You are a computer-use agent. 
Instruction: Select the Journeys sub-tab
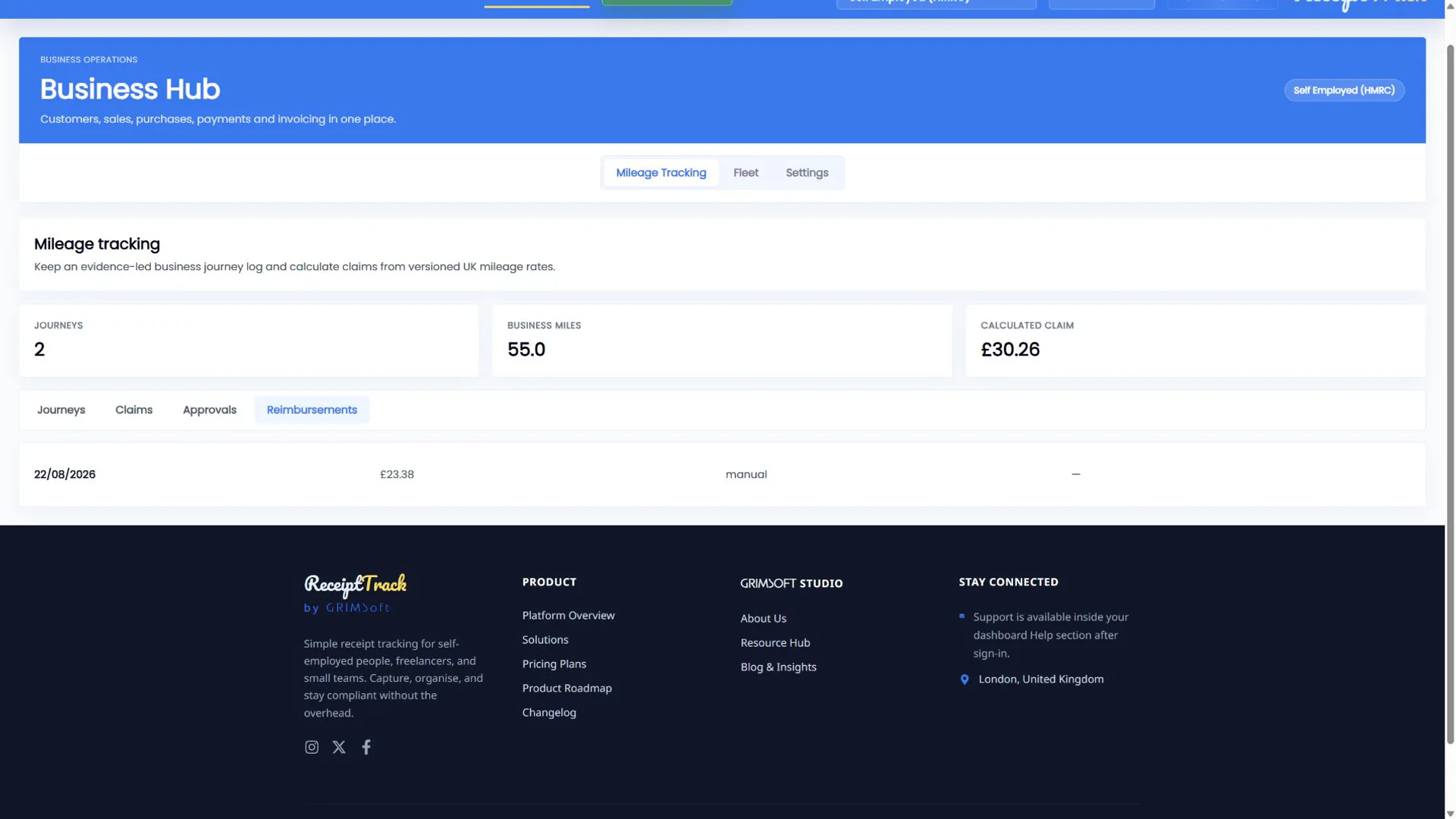(61, 409)
